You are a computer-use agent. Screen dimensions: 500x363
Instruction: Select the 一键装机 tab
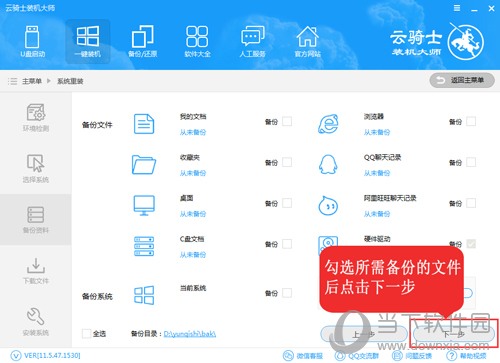(x=88, y=41)
